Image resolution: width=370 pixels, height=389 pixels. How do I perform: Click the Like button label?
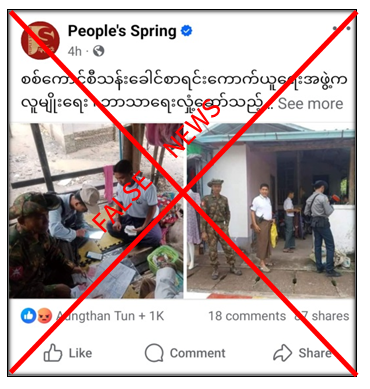click(80, 353)
